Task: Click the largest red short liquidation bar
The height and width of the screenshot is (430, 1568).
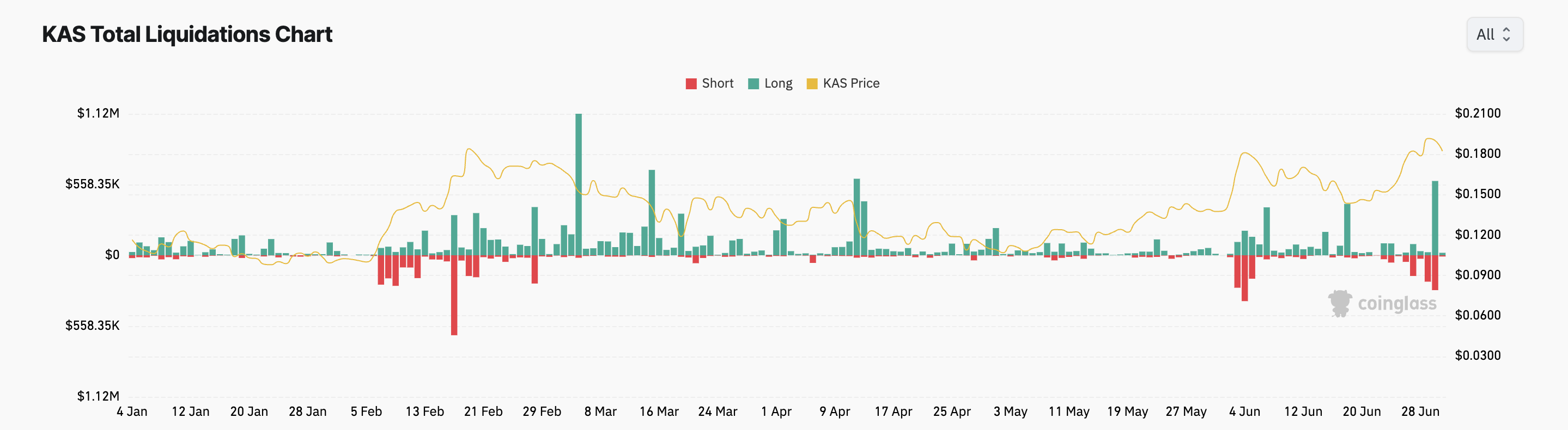Action: pyautogui.click(x=454, y=295)
